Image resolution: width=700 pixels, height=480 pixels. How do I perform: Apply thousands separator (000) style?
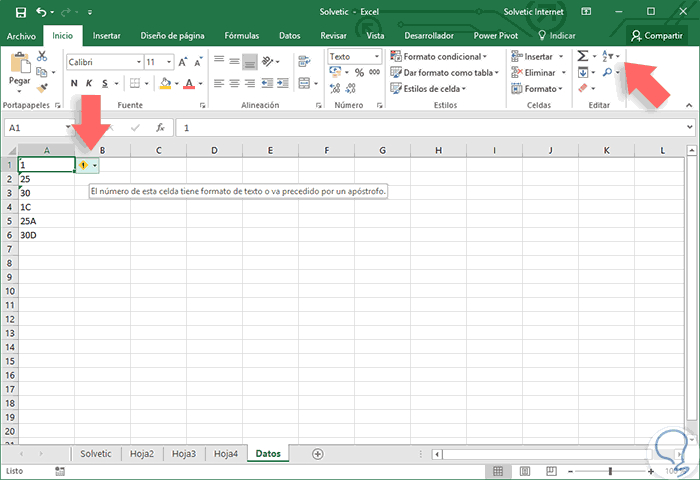tap(375, 72)
